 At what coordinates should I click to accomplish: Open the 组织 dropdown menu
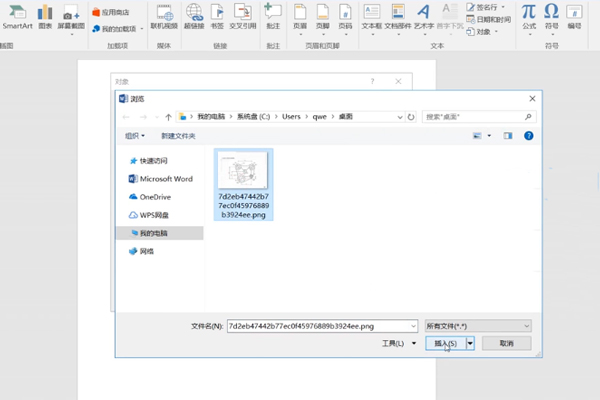pyautogui.click(x=135, y=135)
